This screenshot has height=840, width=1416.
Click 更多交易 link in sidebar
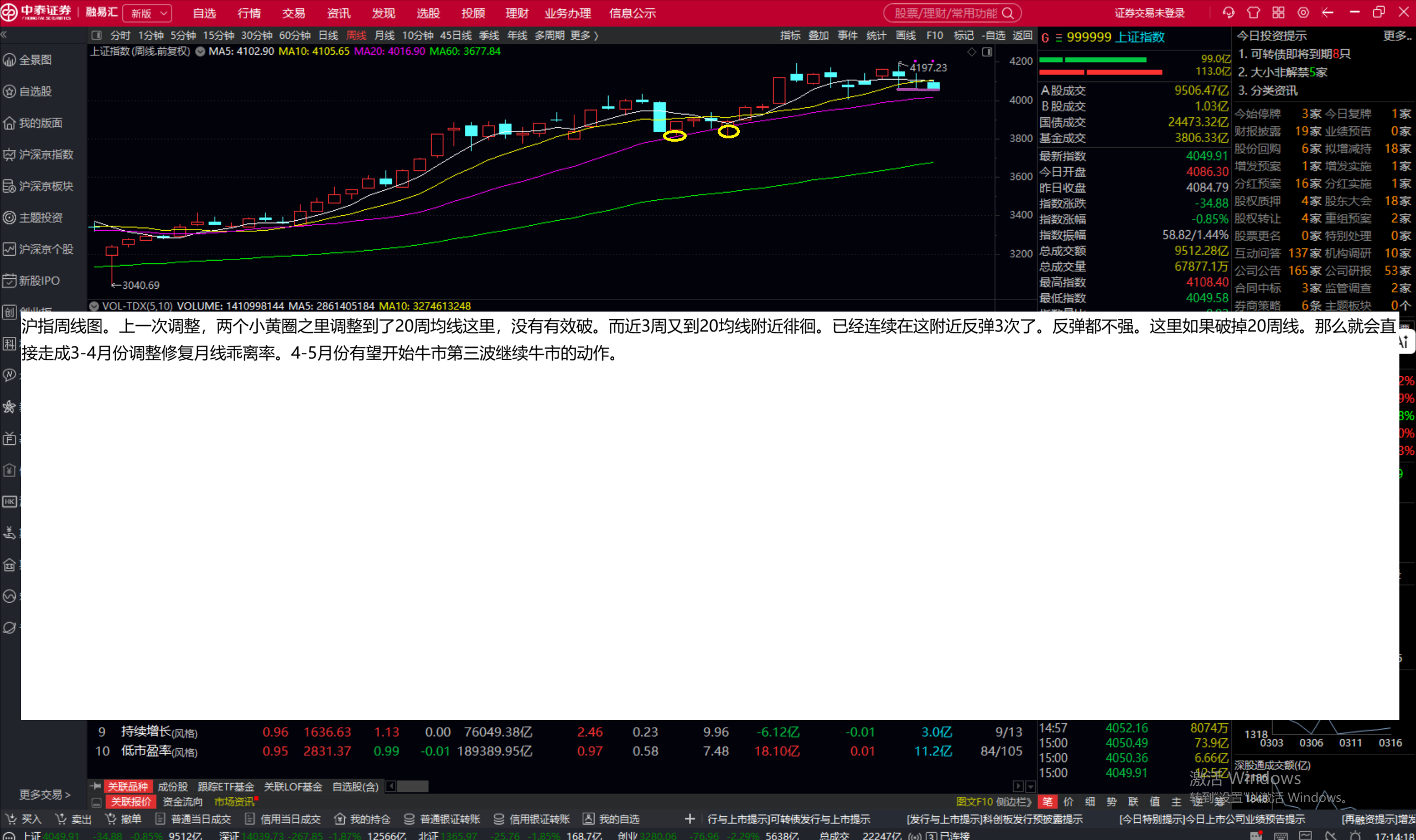45,794
